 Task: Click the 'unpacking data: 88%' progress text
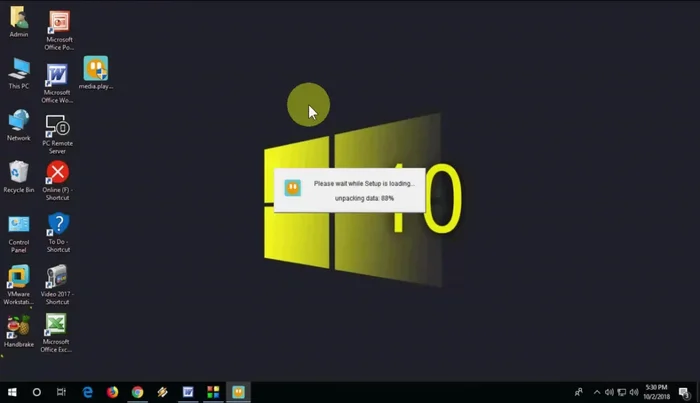tap(364, 198)
